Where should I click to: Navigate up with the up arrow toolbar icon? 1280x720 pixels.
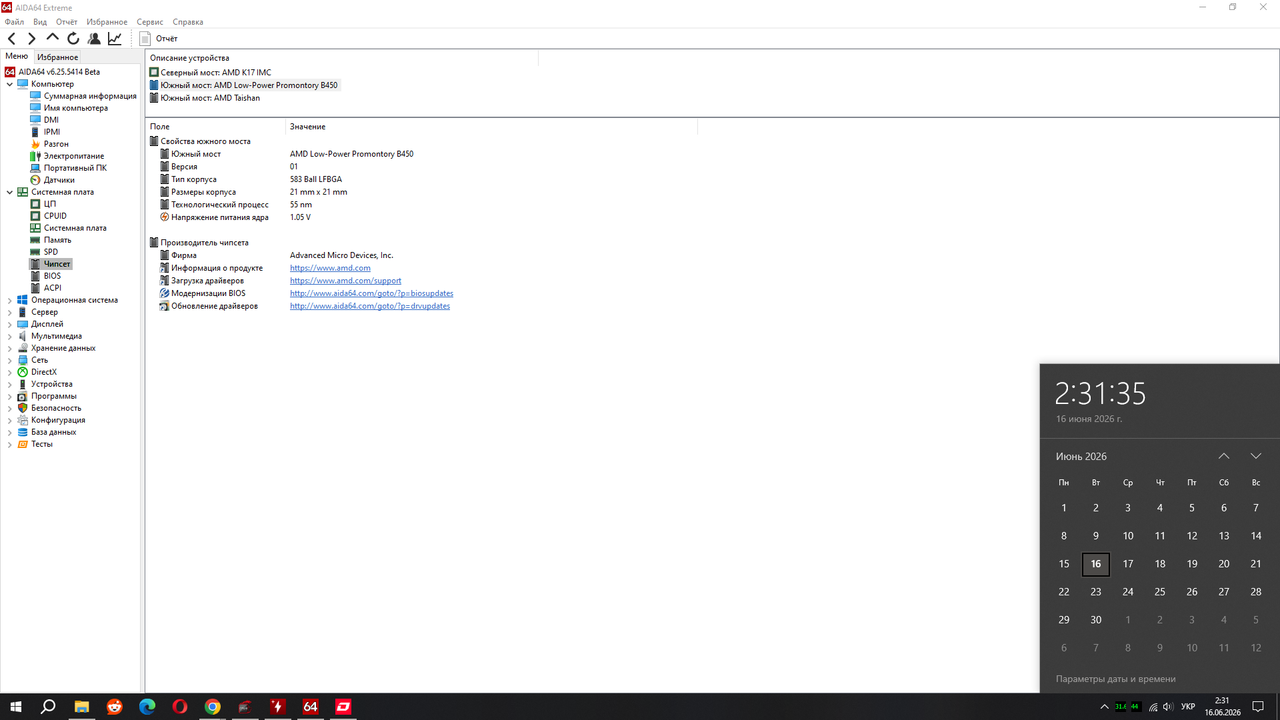[53, 38]
